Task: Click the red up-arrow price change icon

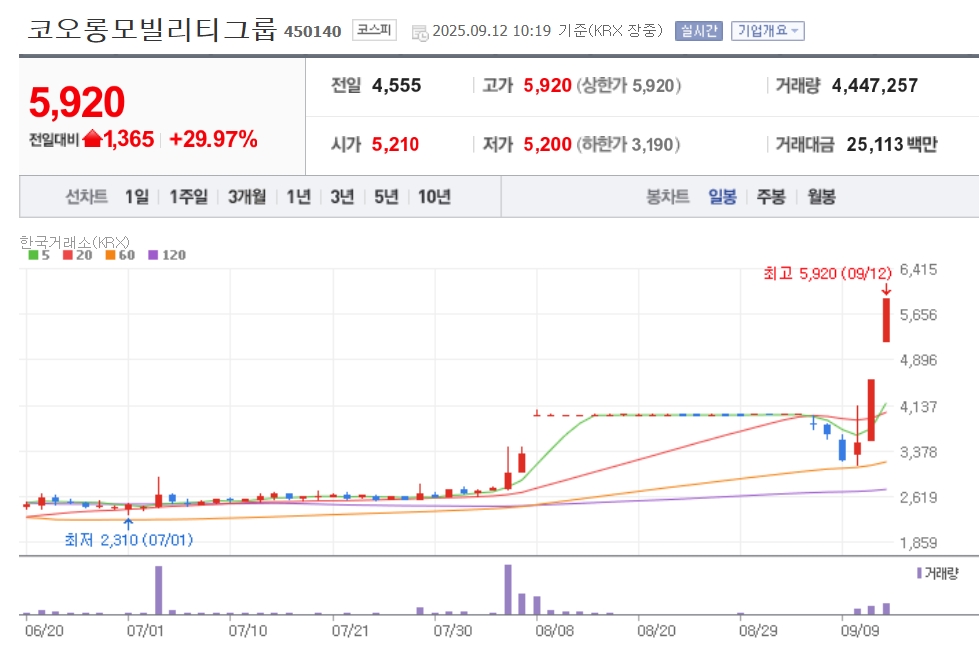Action: pos(92,138)
